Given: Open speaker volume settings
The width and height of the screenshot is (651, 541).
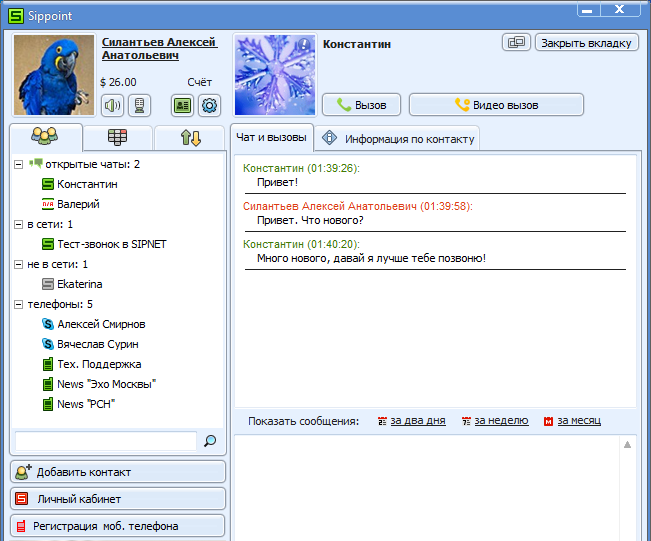Looking at the screenshot, I should click(112, 105).
